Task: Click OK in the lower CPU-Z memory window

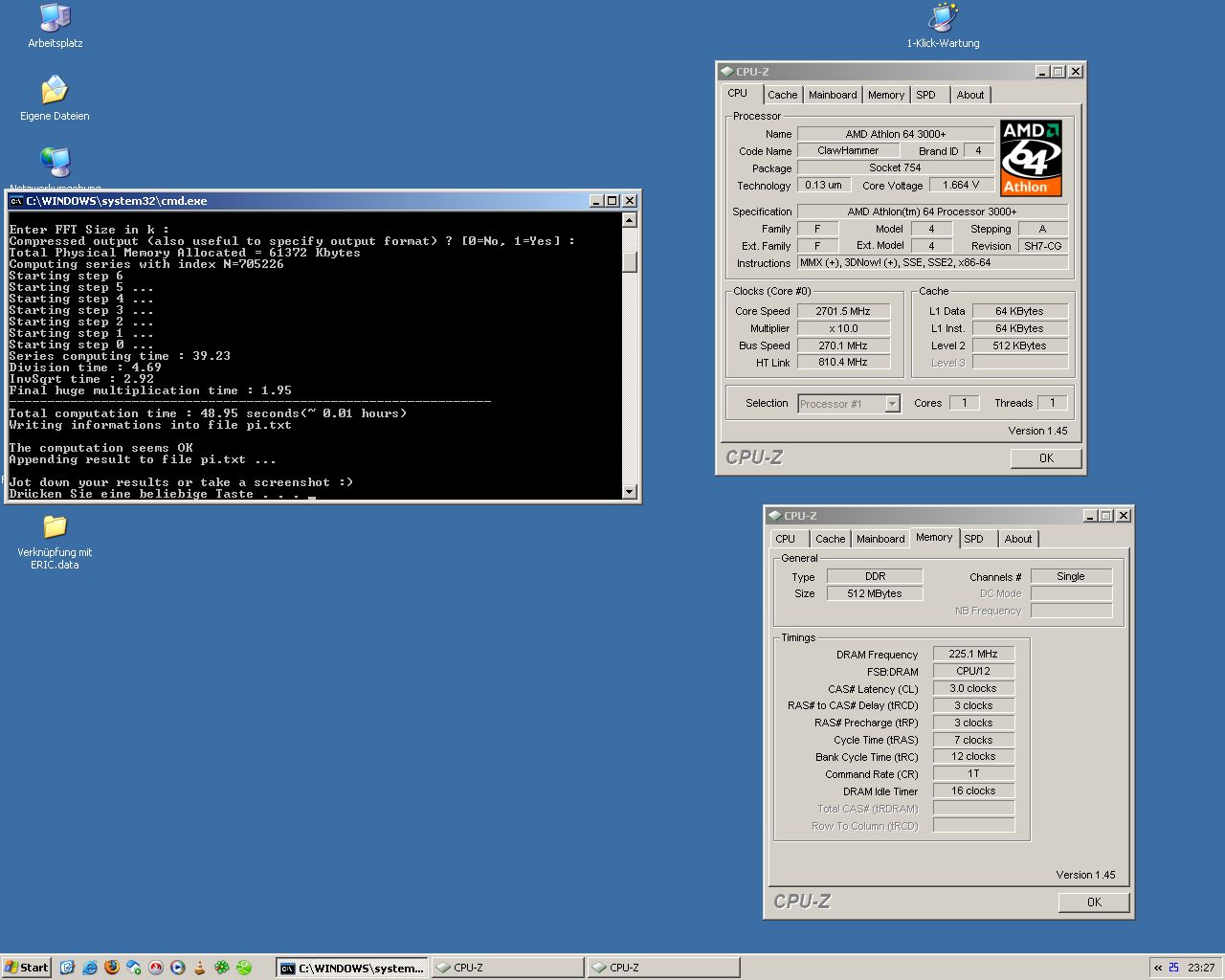Action: coord(1094,902)
